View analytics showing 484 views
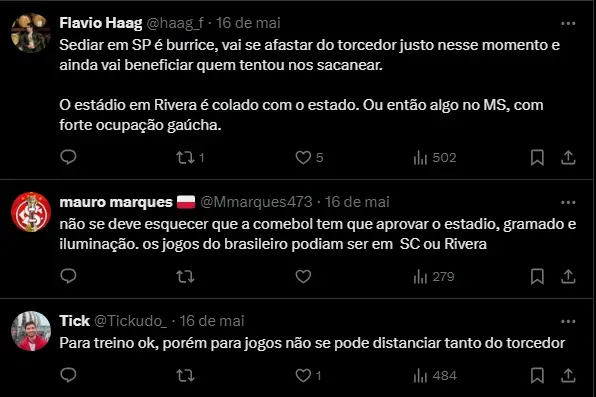The width and height of the screenshot is (596, 397). (435, 376)
